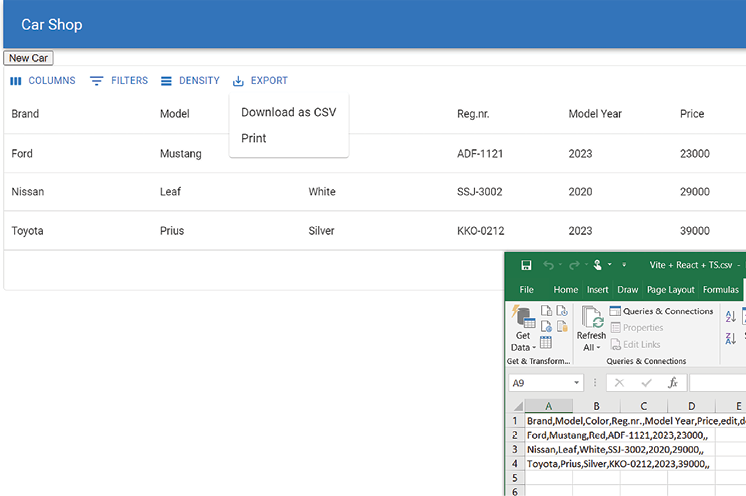Open the Excel File tab
Image resolution: width=746 pixels, height=496 pixels.
pyautogui.click(x=526, y=290)
